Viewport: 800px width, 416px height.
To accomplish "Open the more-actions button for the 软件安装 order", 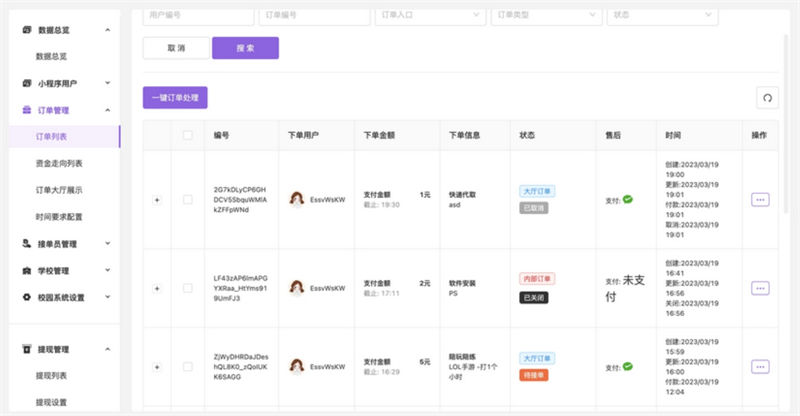I will pos(760,288).
